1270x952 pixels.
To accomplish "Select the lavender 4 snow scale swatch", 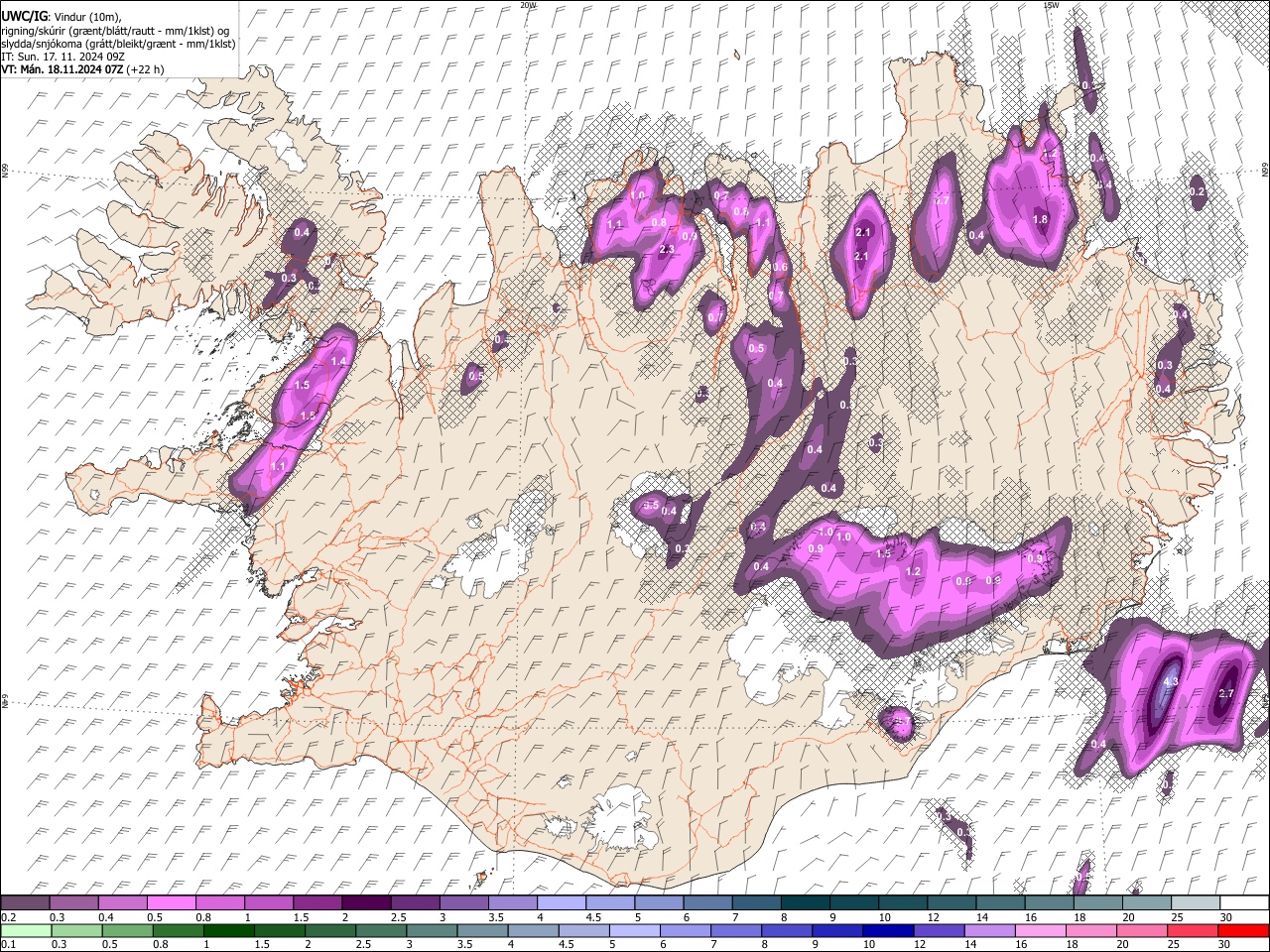I will [x=561, y=903].
